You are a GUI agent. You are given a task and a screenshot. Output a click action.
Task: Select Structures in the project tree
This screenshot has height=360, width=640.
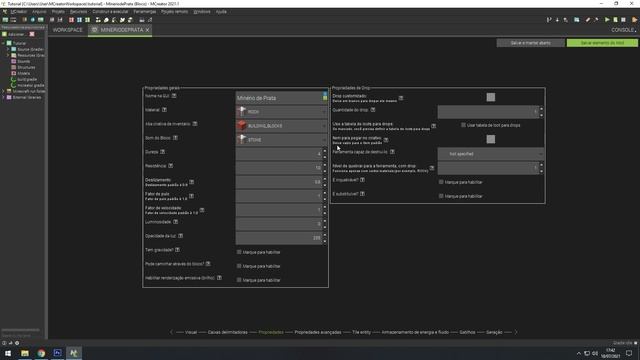tap(26, 67)
